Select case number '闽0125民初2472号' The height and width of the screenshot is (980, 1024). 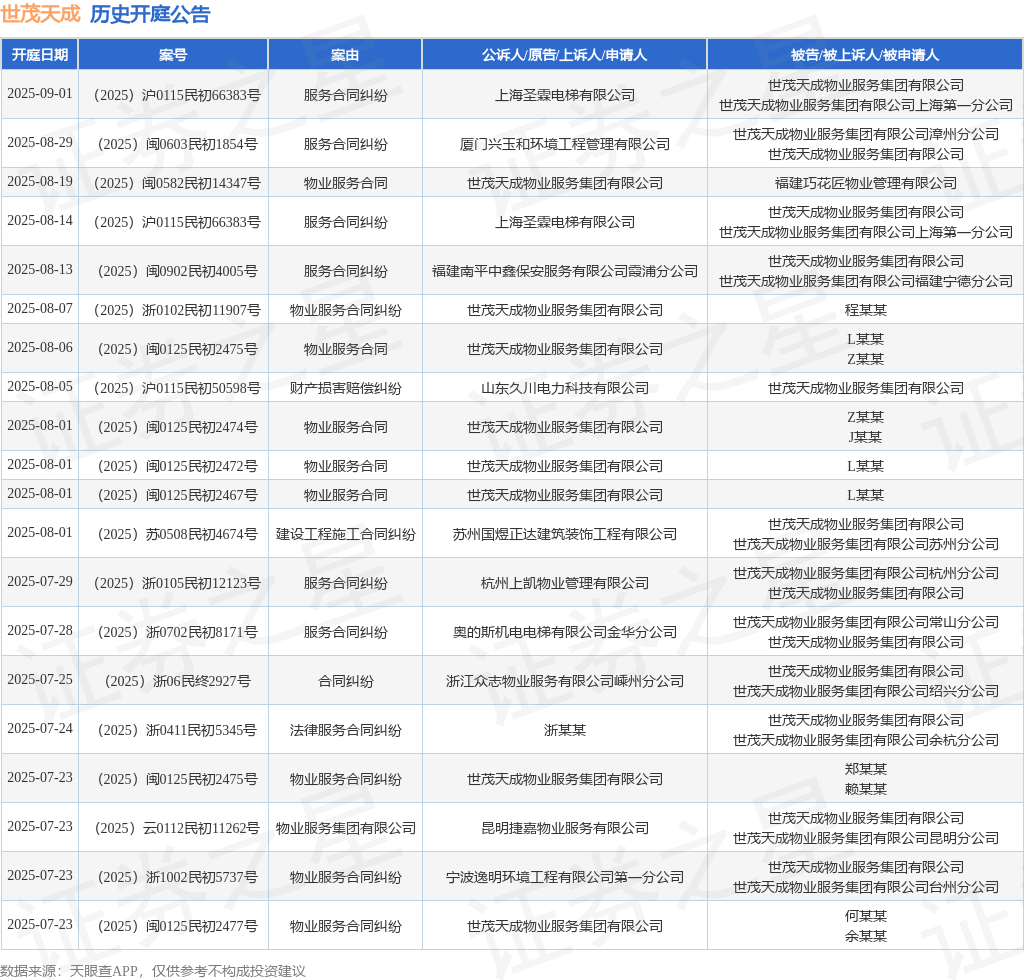click(202, 466)
